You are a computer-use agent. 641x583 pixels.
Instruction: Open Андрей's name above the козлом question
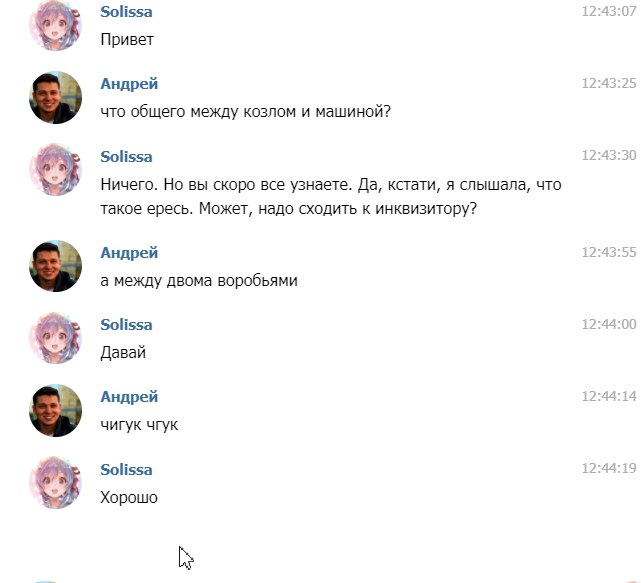tap(129, 84)
